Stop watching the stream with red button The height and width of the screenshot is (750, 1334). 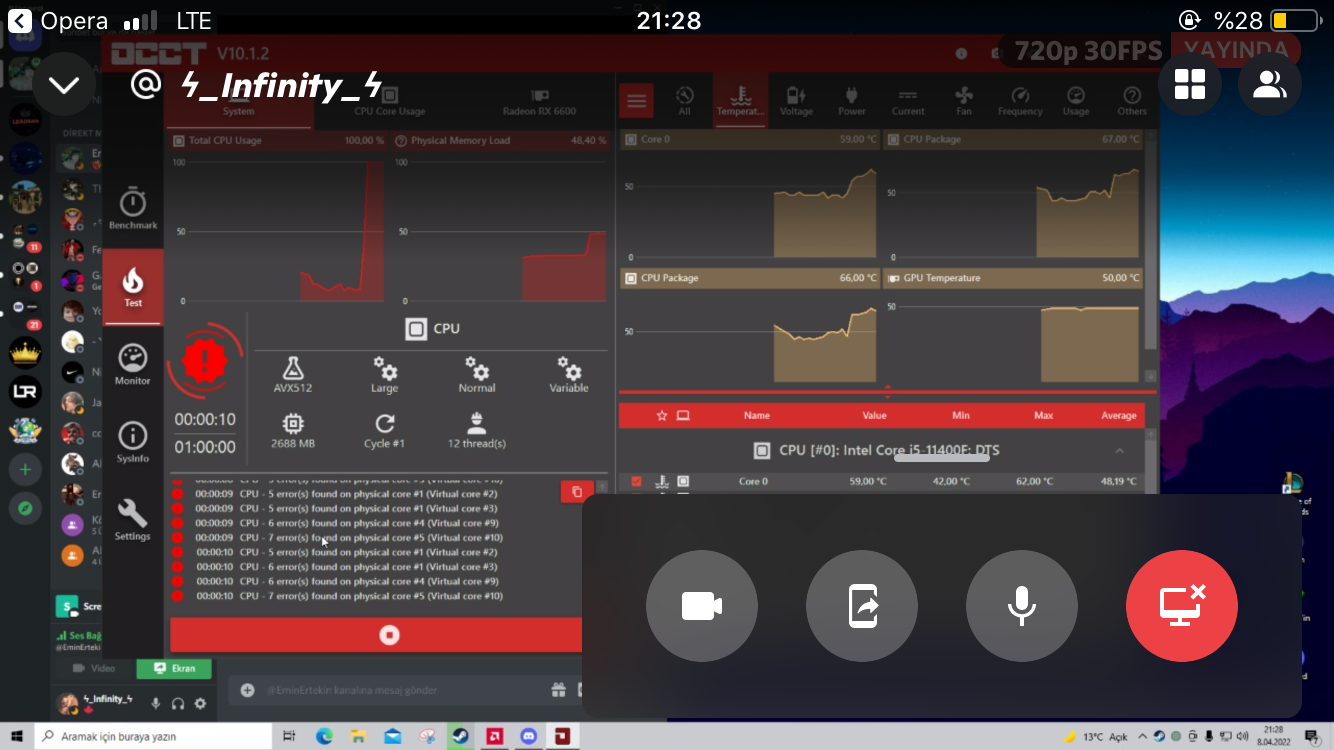click(1182, 606)
